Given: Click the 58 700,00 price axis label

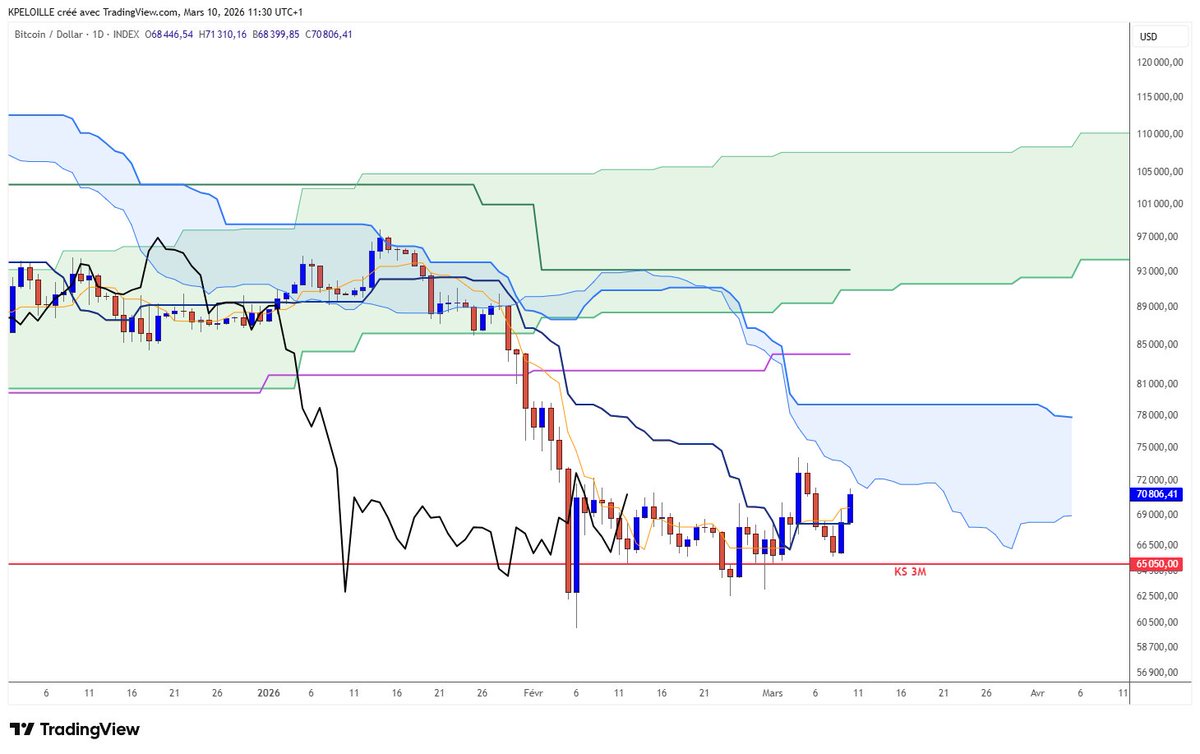Looking at the screenshot, I should 1158,647.
